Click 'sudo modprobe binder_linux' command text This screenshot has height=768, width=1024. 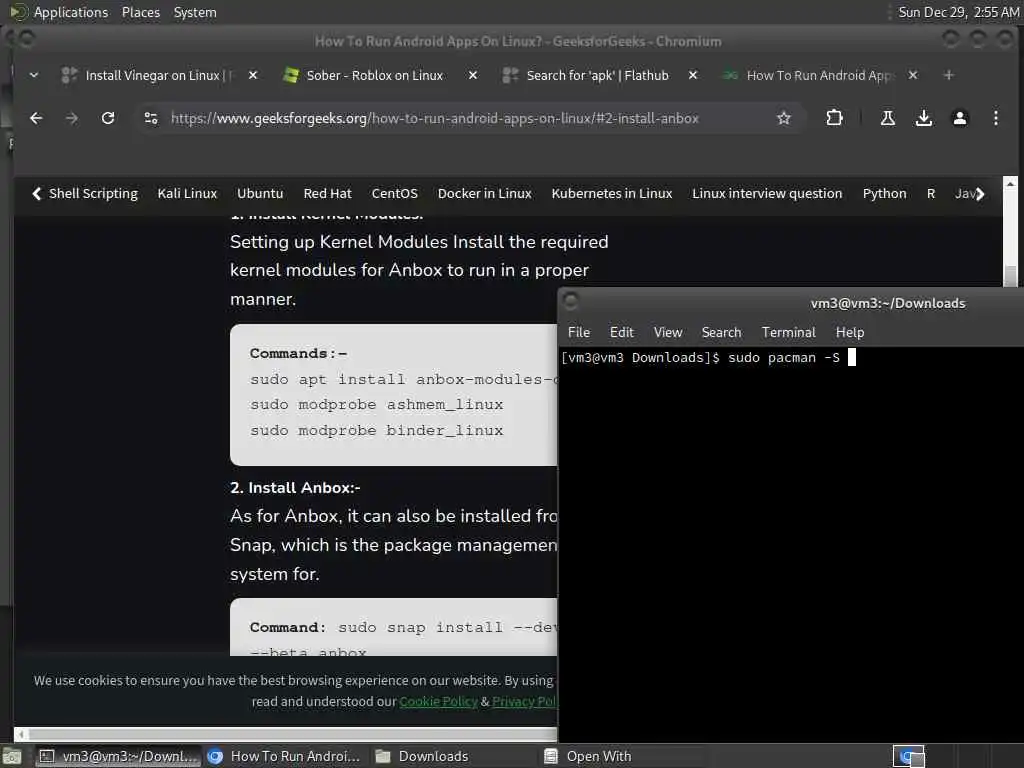[x=377, y=431]
